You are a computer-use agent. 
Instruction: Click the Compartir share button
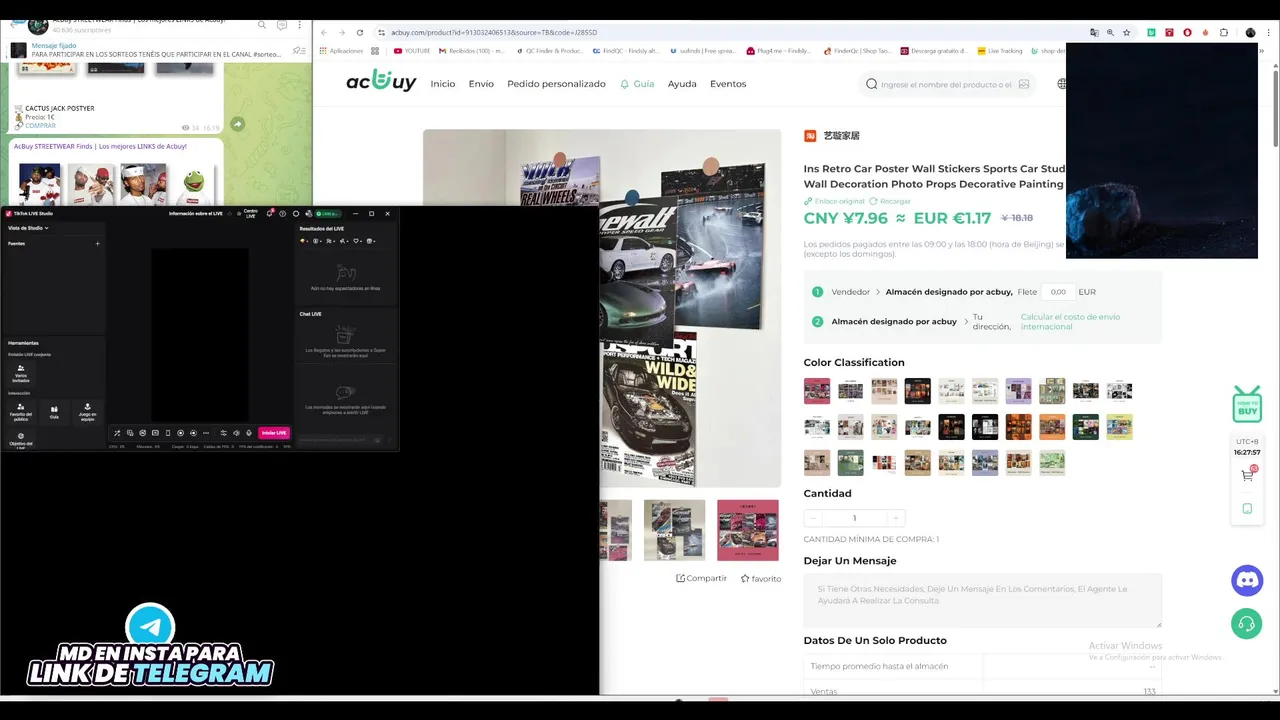(x=702, y=578)
